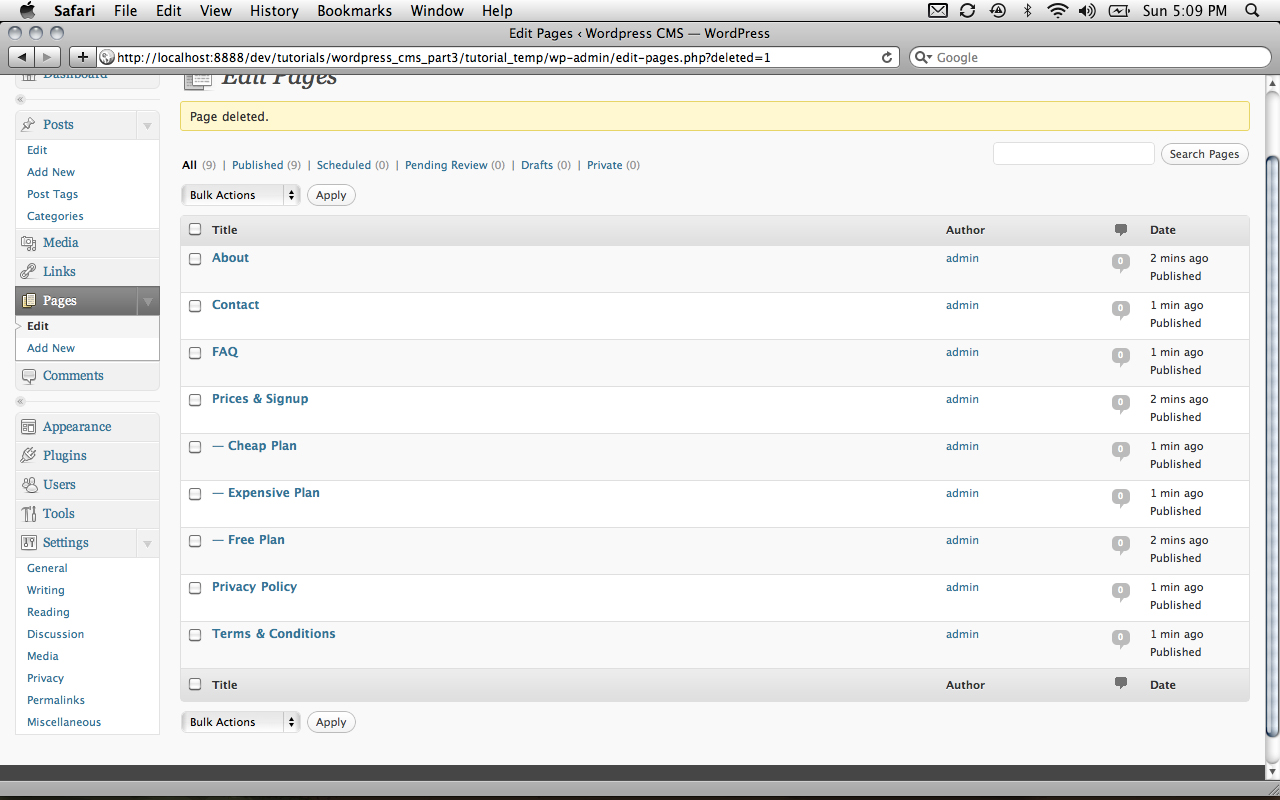Screen dimensions: 1280x800
Task: Open Categories under Posts
Action: pyautogui.click(x=55, y=216)
